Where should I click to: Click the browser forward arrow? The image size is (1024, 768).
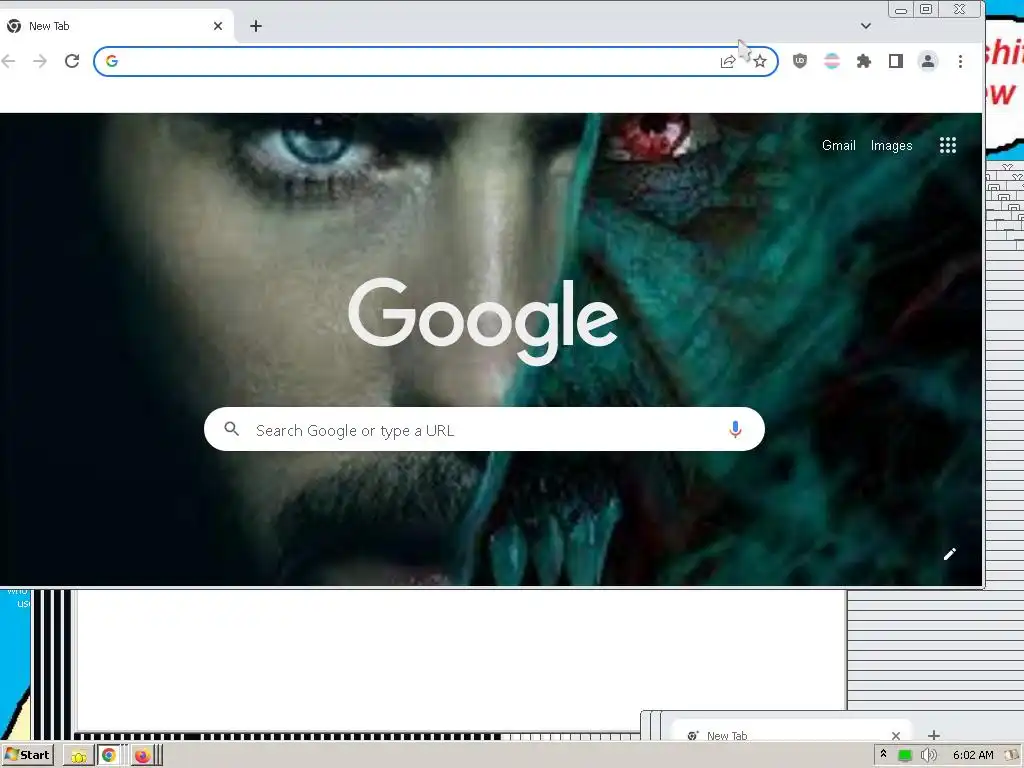point(40,61)
